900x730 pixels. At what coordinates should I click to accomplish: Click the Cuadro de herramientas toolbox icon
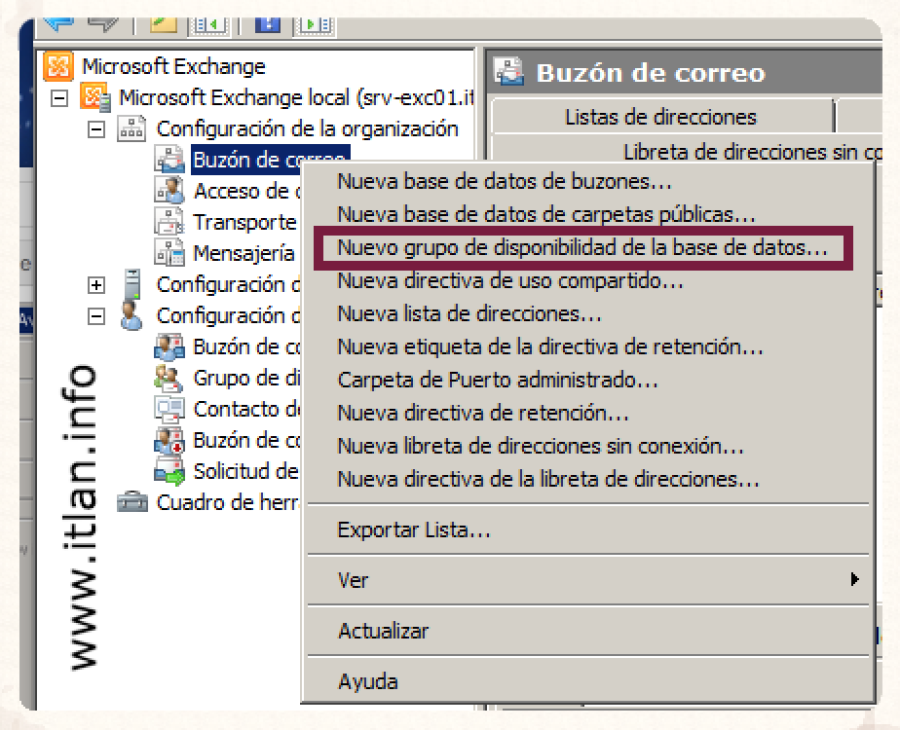[132, 502]
